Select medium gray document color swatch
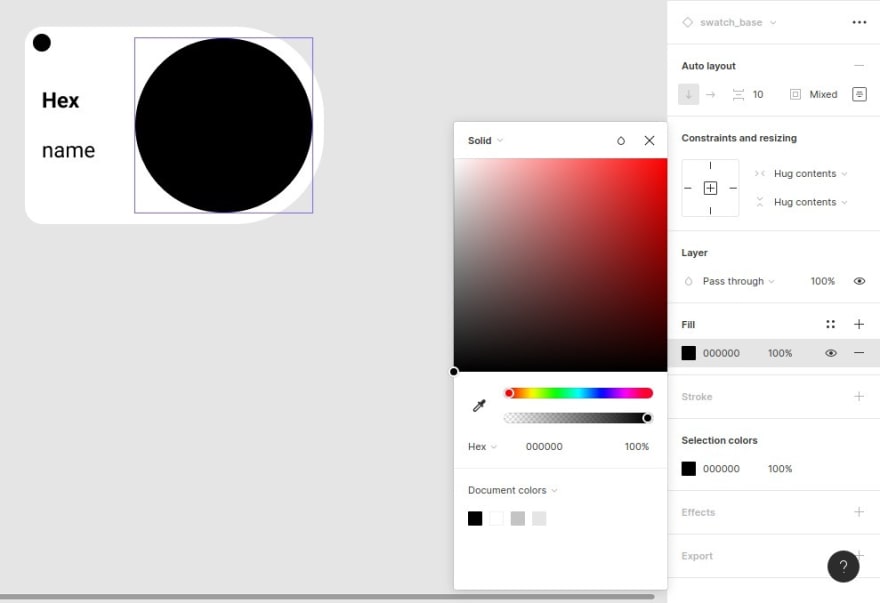 (517, 518)
